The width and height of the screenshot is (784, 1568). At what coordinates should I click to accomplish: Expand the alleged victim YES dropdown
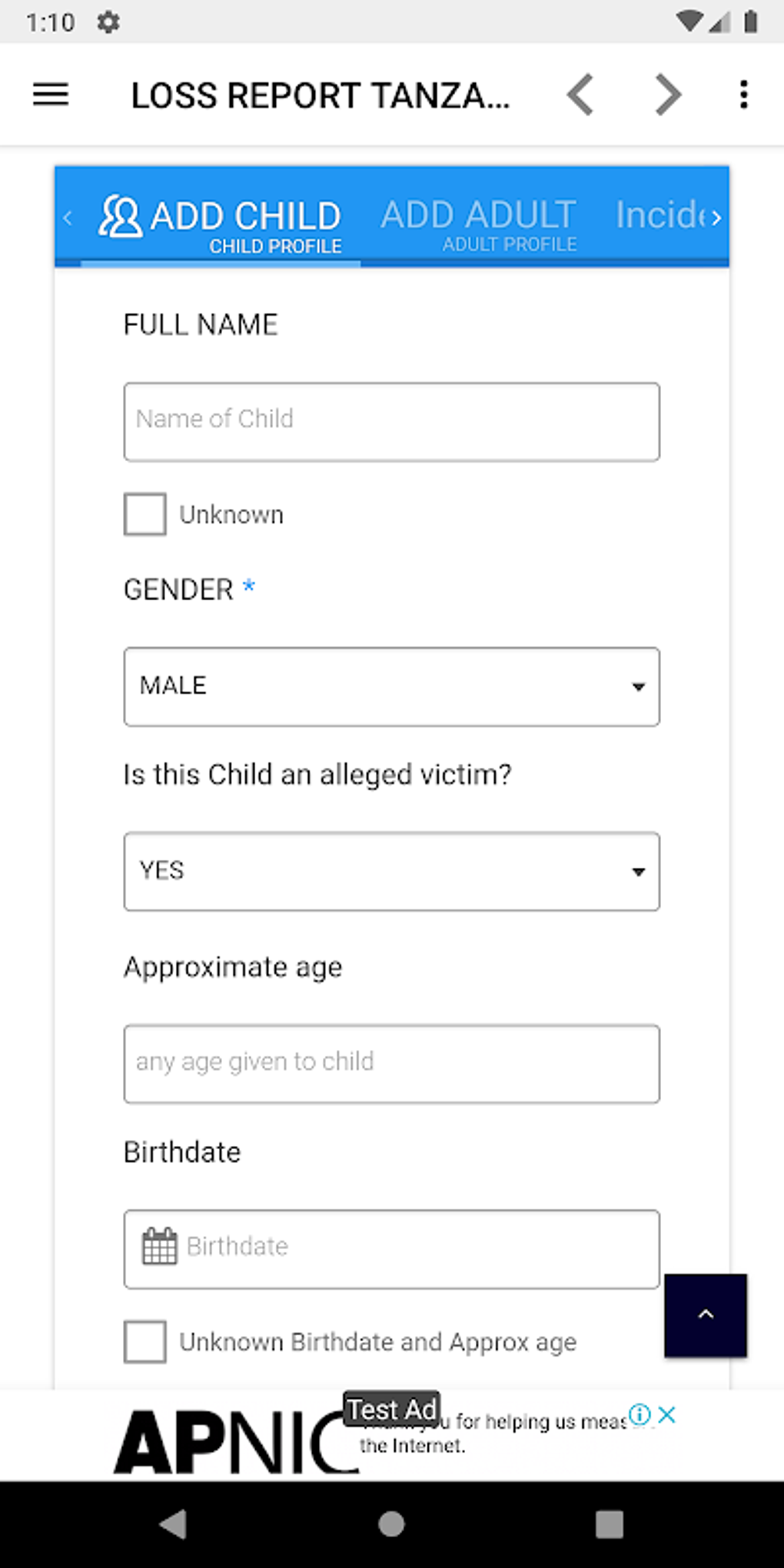click(391, 871)
